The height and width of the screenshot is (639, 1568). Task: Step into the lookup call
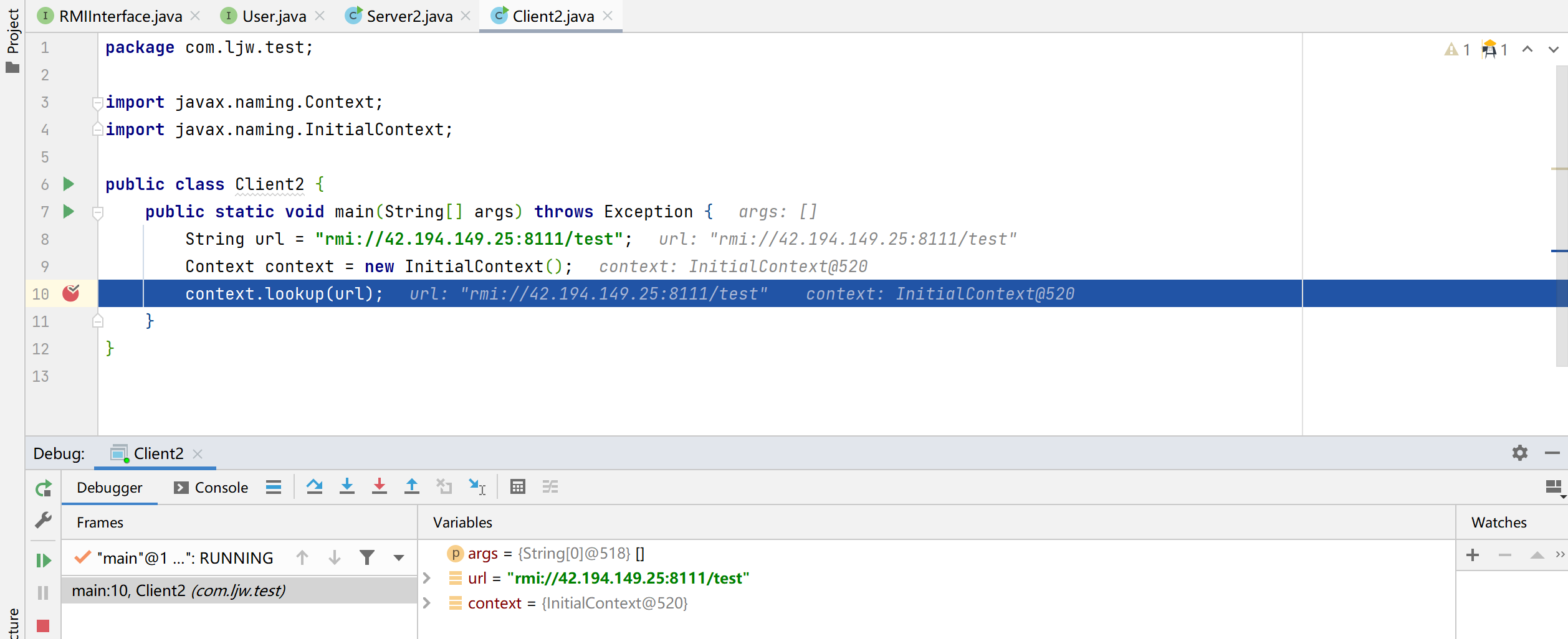(x=347, y=486)
